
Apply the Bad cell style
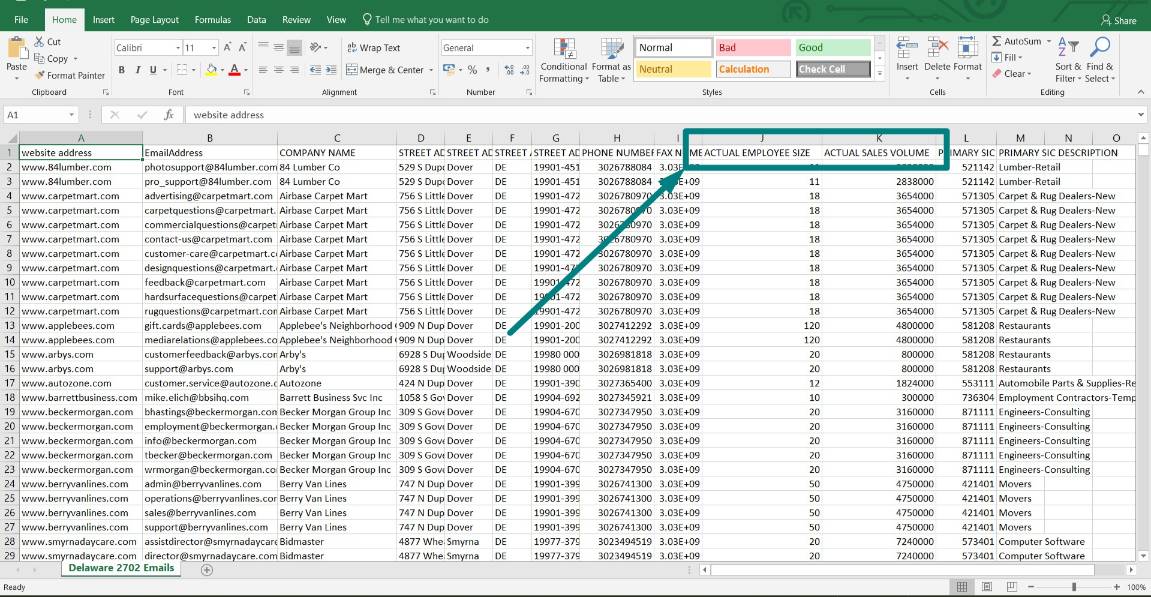click(753, 48)
